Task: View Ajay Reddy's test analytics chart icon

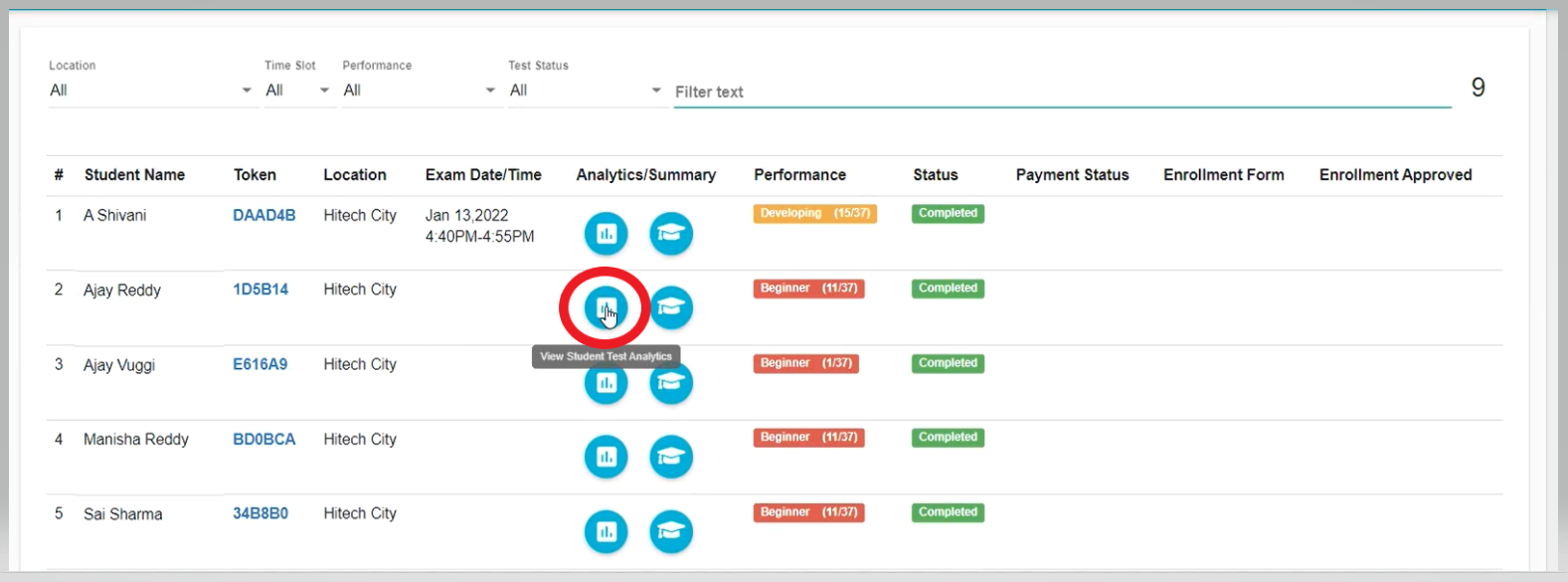Action: [606, 307]
